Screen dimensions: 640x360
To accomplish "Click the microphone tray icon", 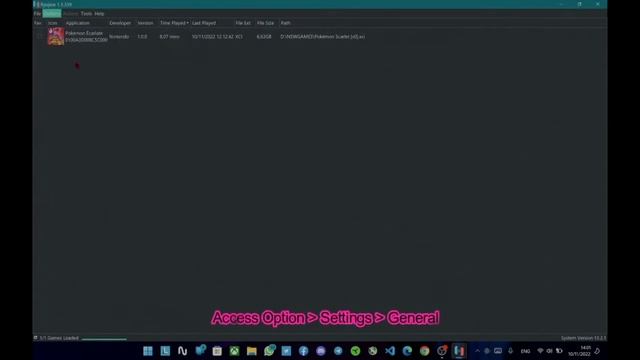I will 510,351.
